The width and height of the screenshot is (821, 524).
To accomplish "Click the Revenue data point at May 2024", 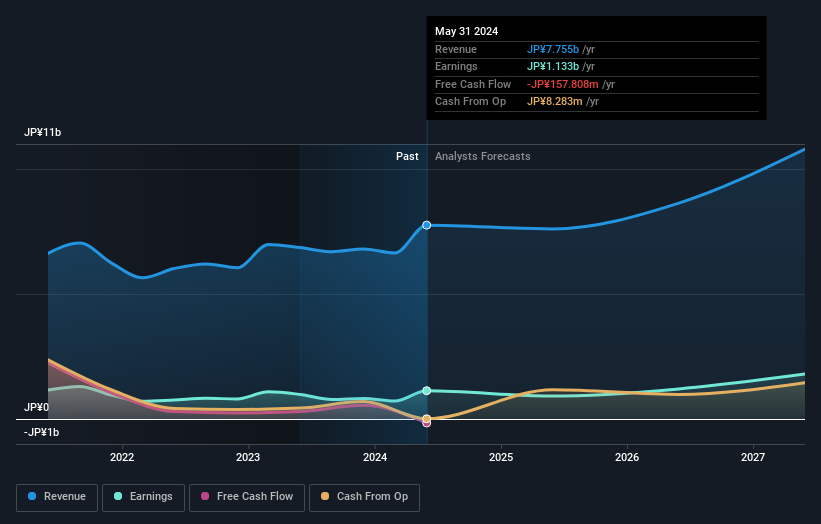I will [427, 225].
